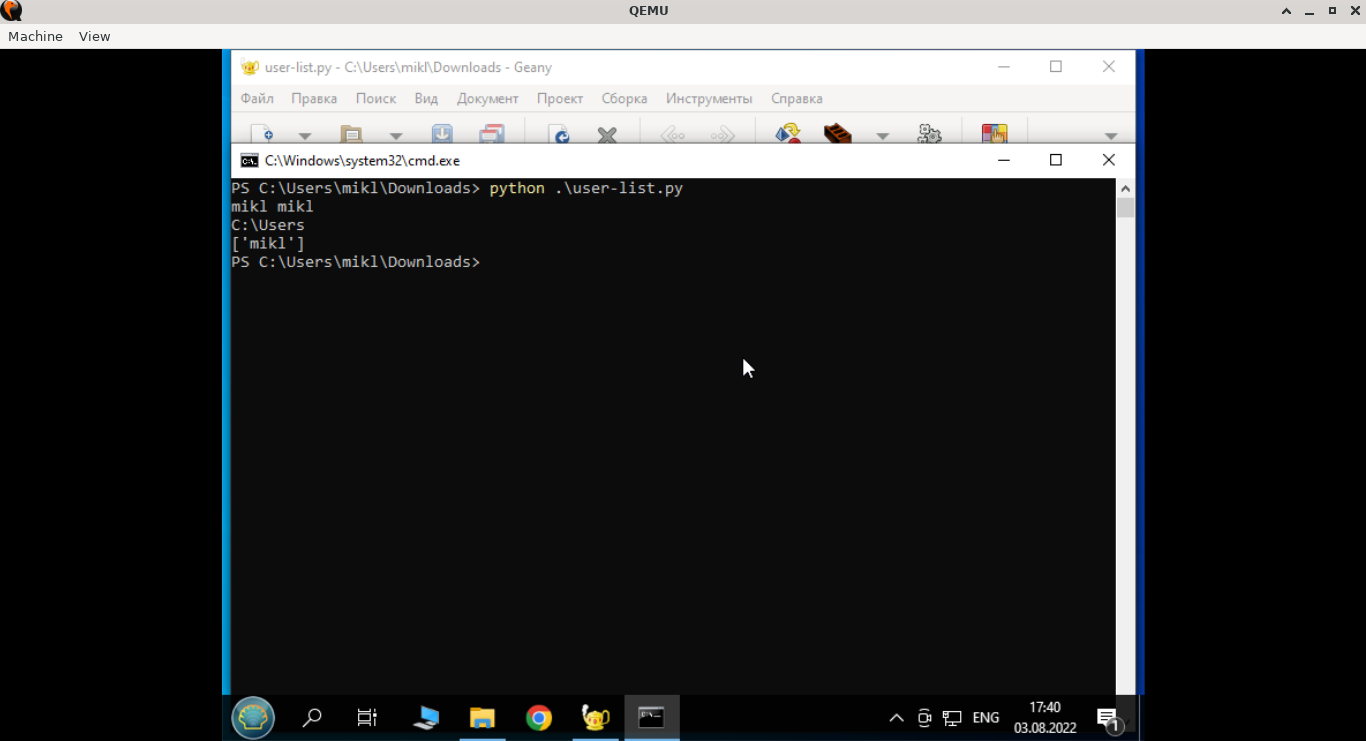The image size is (1366, 741).
Task: Click the Reload file icon in Geany
Action: click(x=560, y=134)
